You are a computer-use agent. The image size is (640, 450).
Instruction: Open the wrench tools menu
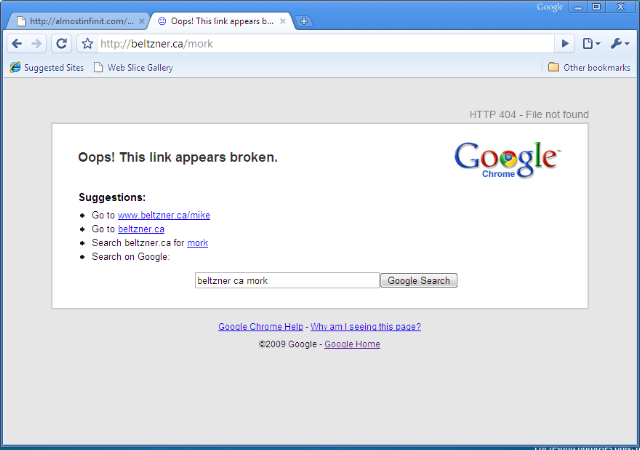[620, 43]
